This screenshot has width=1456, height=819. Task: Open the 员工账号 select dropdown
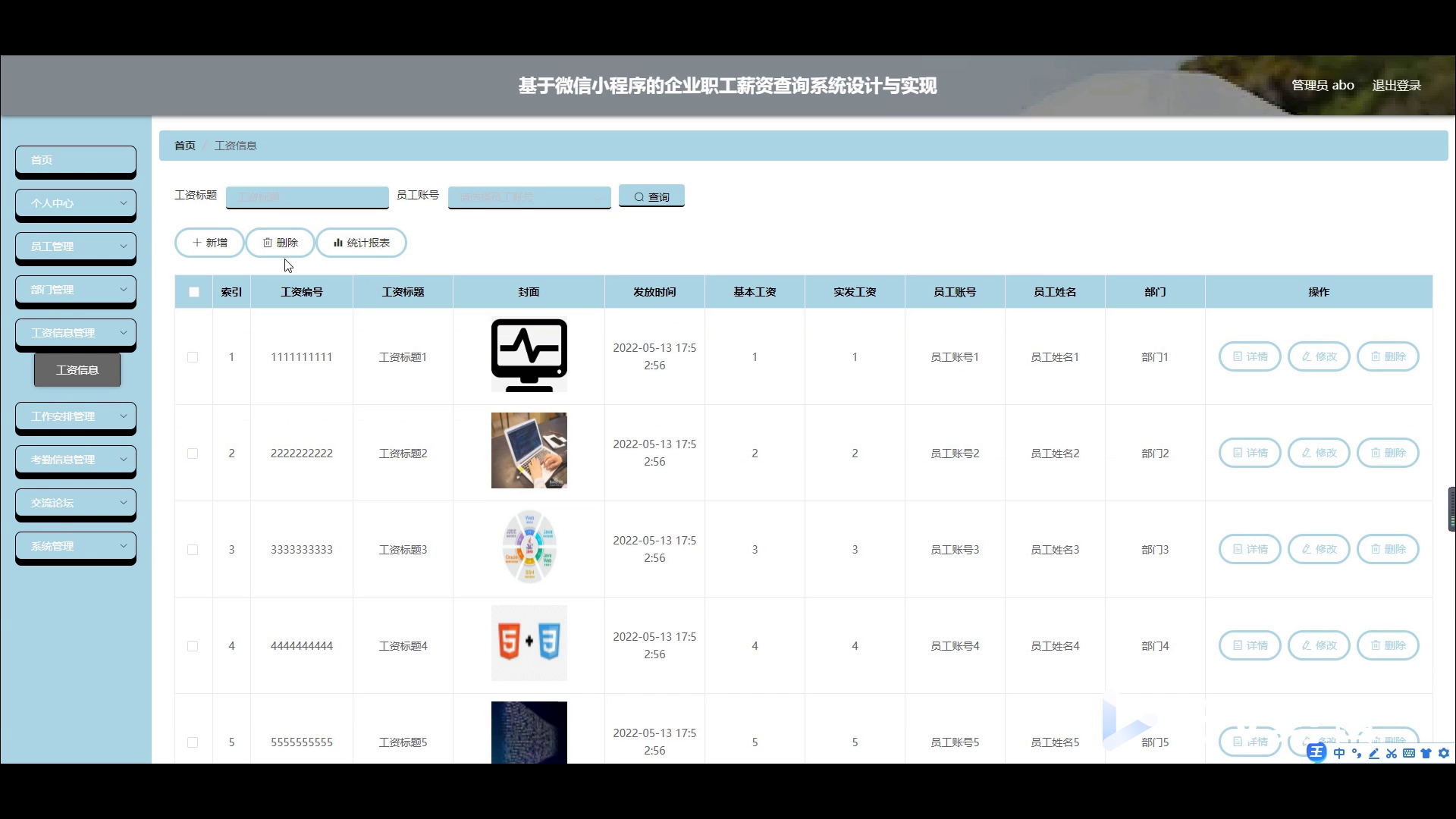point(529,197)
